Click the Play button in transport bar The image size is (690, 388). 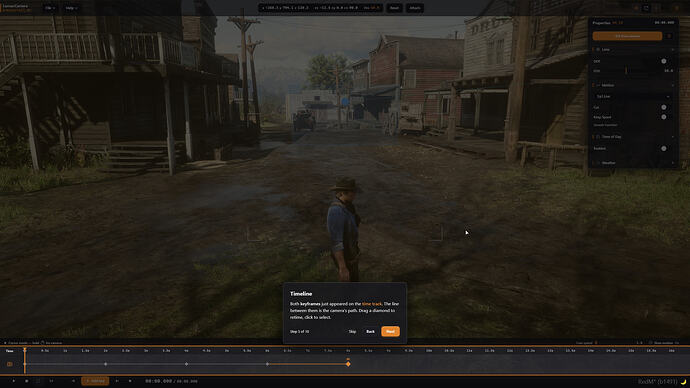(x=13, y=381)
